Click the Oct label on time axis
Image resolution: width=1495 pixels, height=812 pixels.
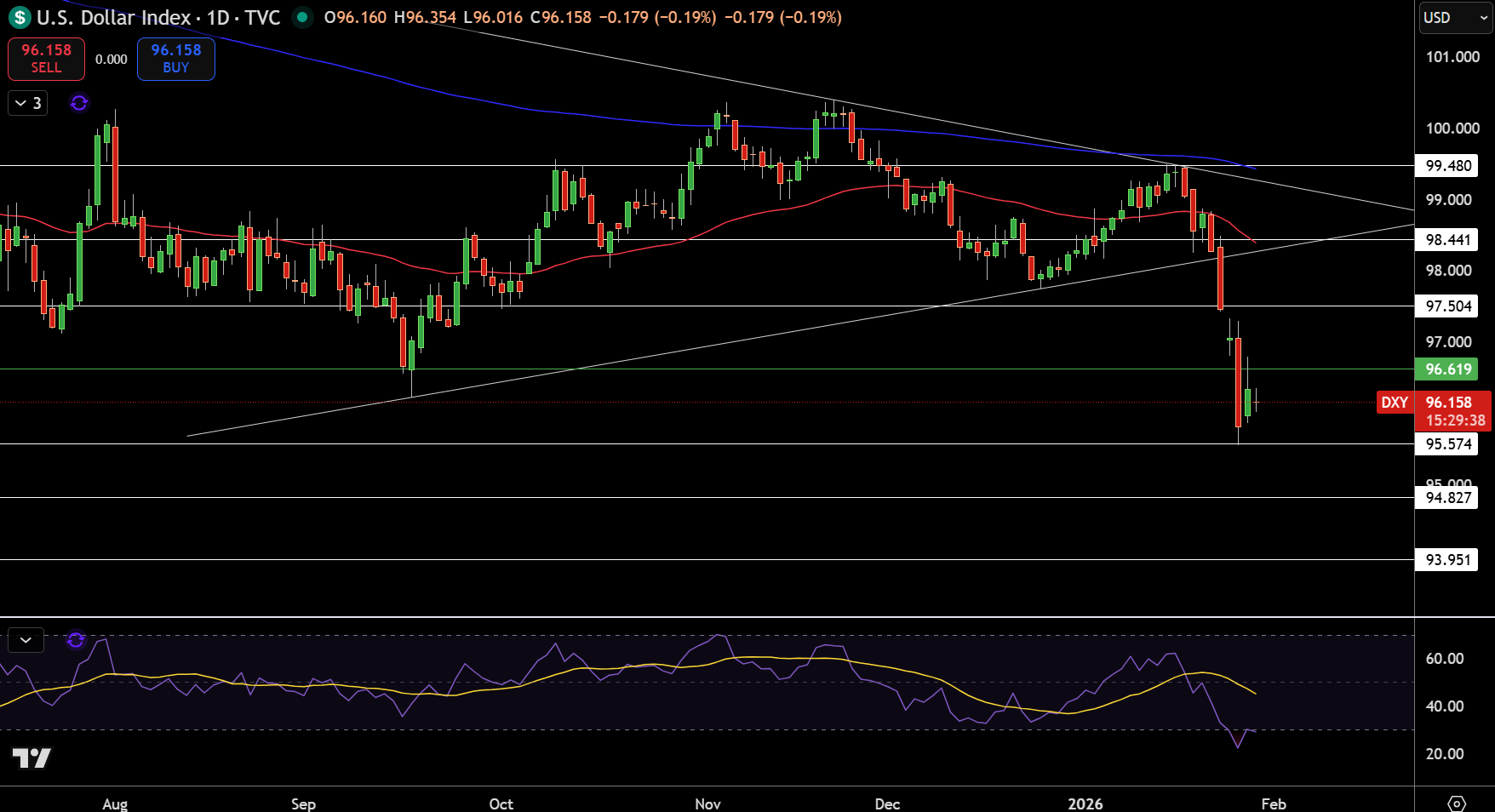(501, 803)
